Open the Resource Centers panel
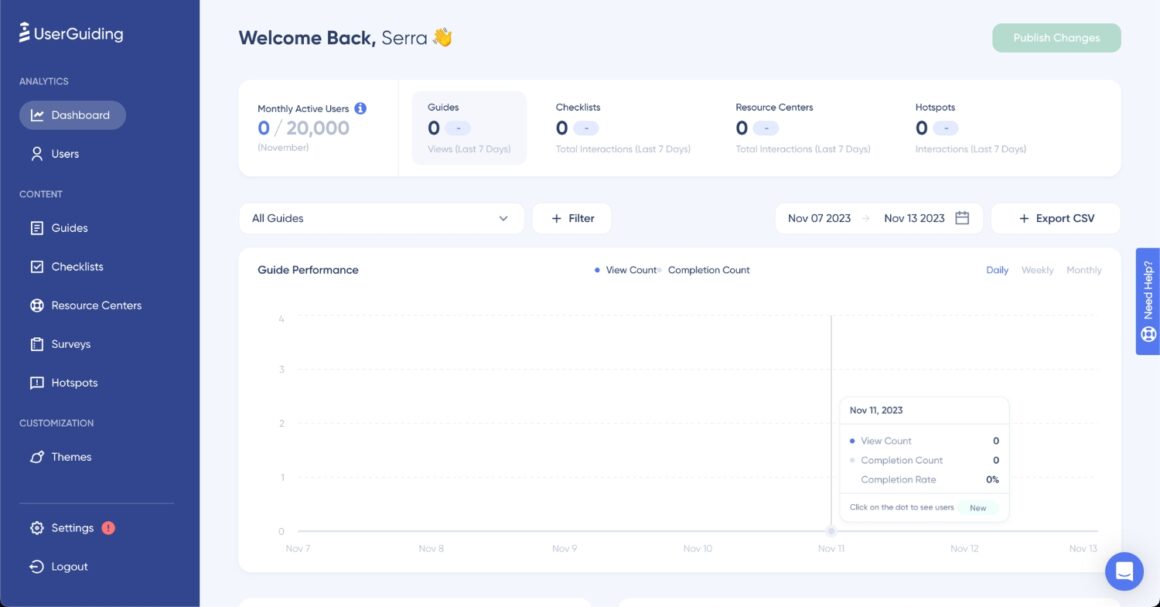The image size is (1160, 607). (x=87, y=304)
